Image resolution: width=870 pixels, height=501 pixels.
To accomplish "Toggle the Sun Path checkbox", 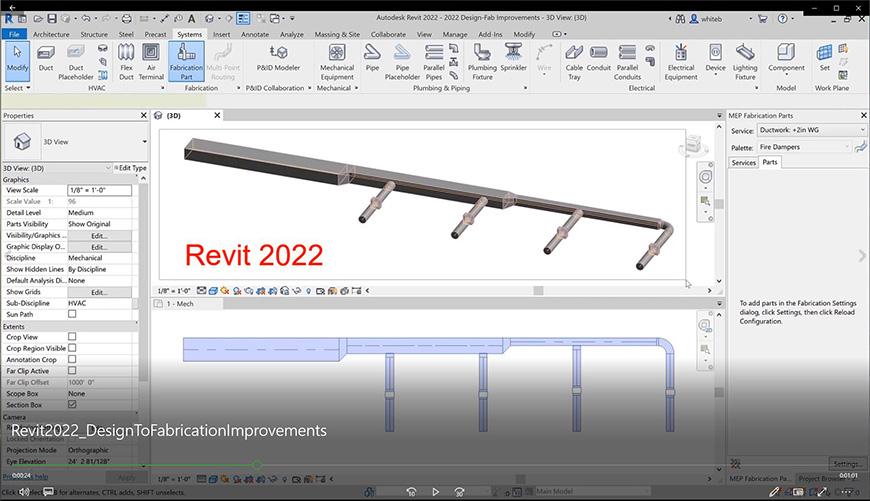I will (72, 314).
